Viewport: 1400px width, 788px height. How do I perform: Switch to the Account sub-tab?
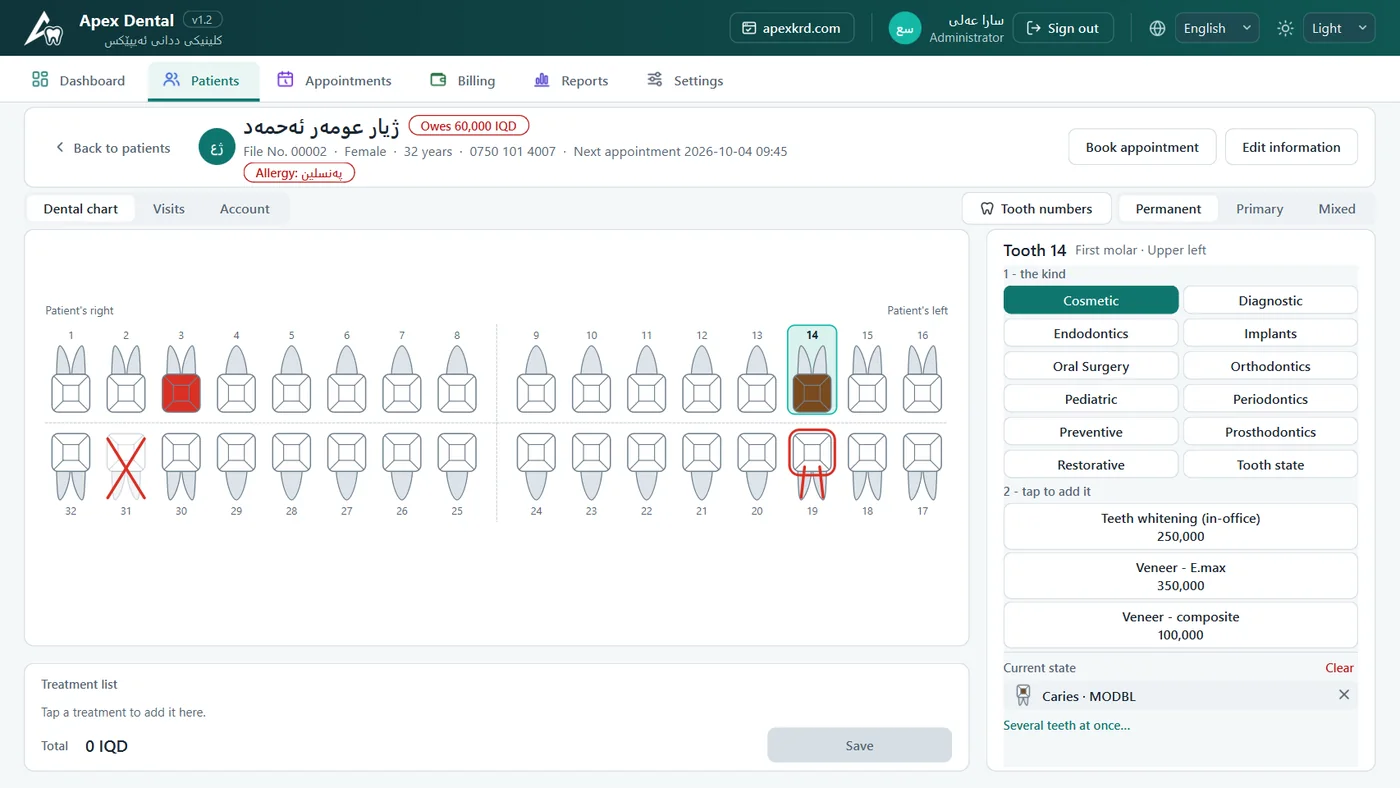coord(245,208)
